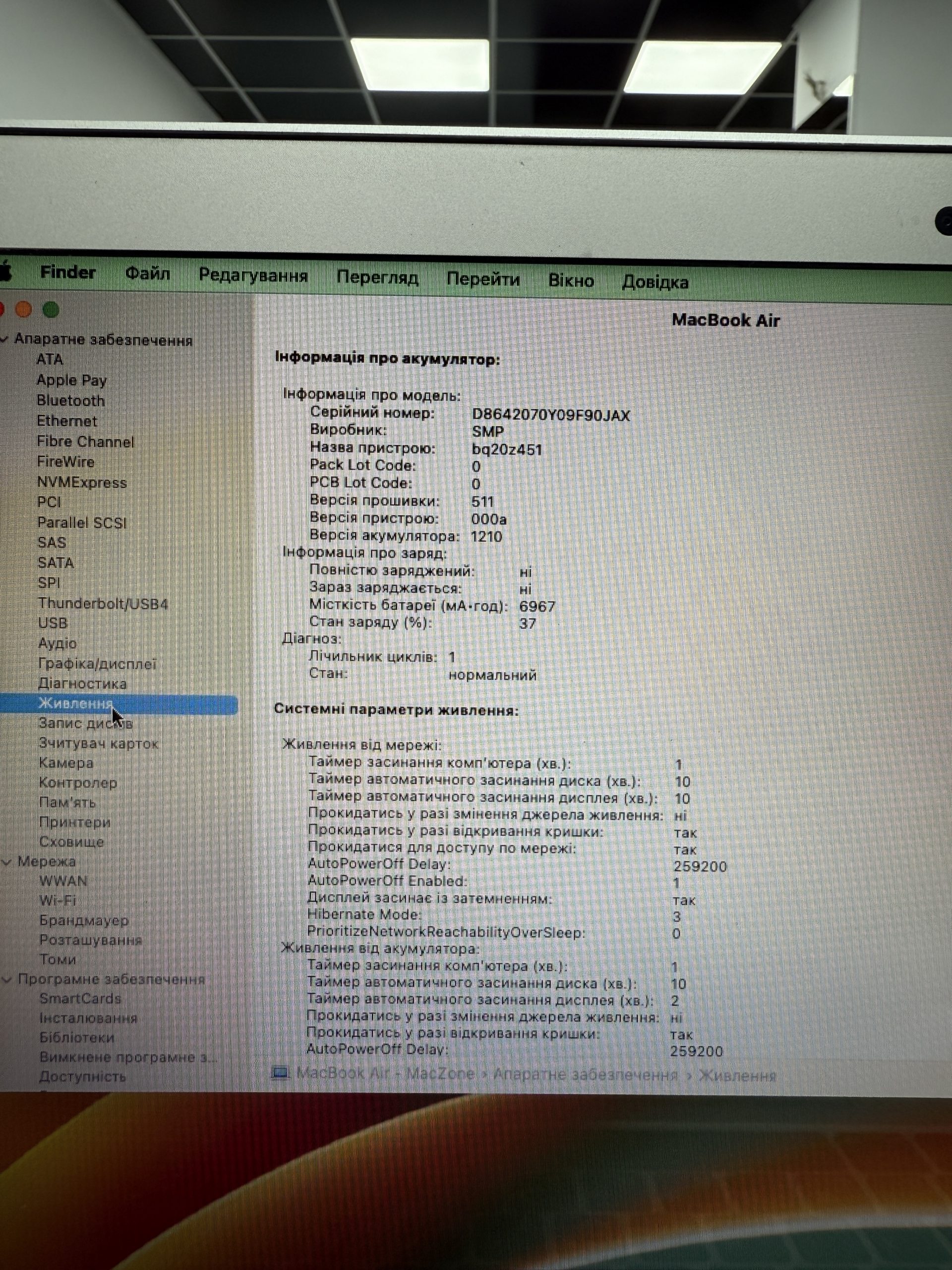This screenshot has width=952, height=1270.
Task: Click the device name bq20z451
Action: click(507, 449)
